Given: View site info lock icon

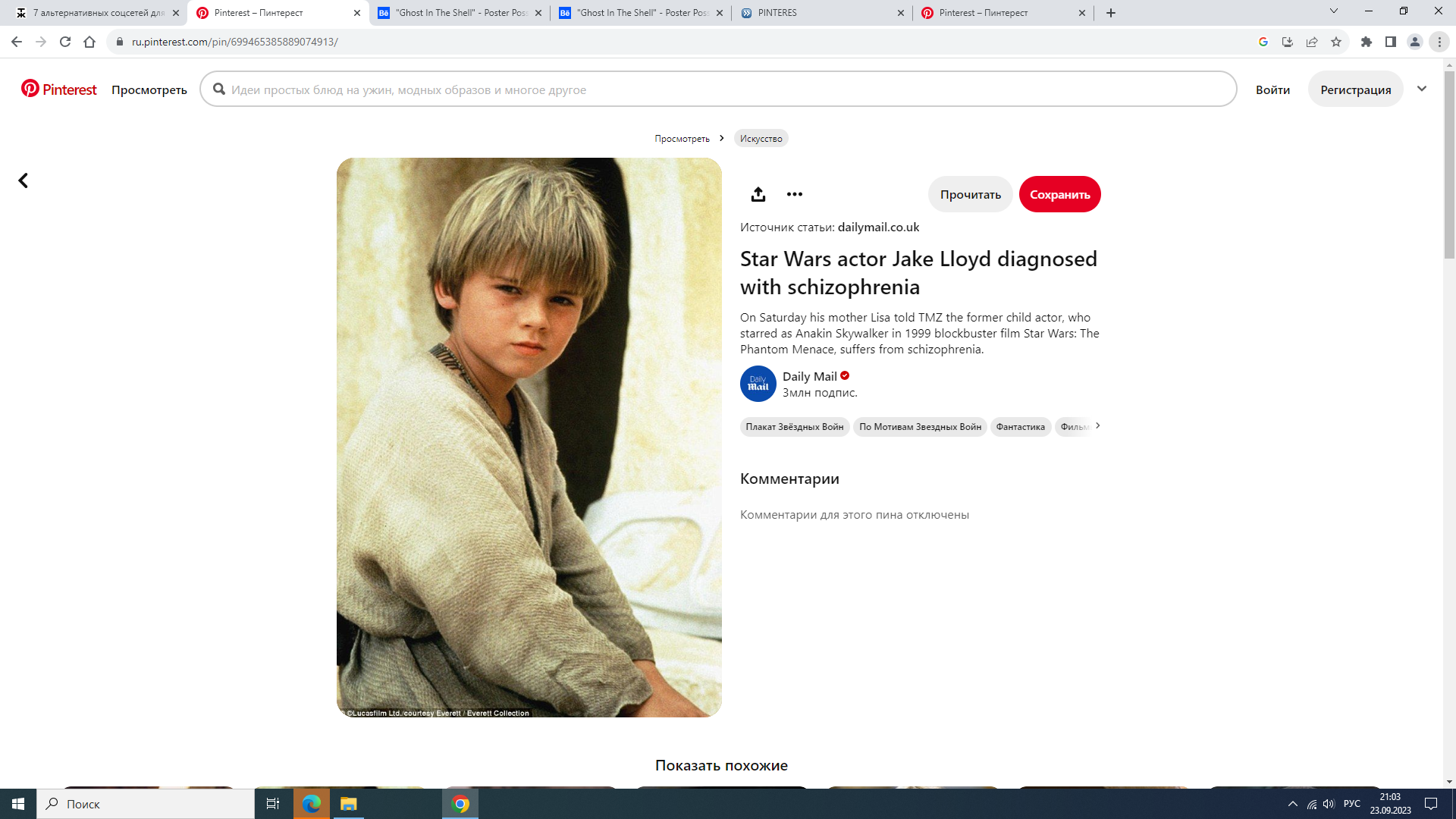Looking at the screenshot, I should tap(119, 42).
